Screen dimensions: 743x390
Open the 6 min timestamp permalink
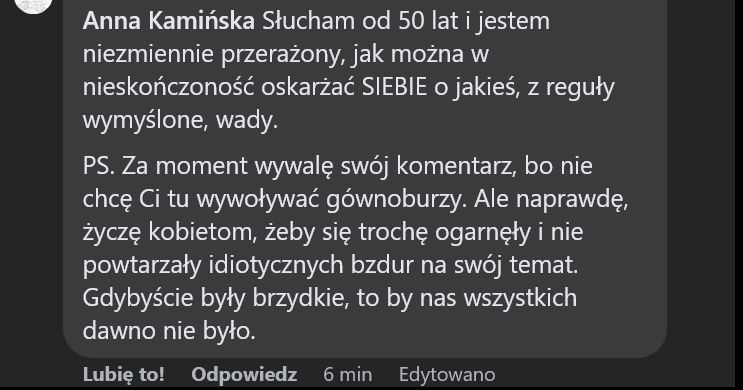tap(347, 374)
